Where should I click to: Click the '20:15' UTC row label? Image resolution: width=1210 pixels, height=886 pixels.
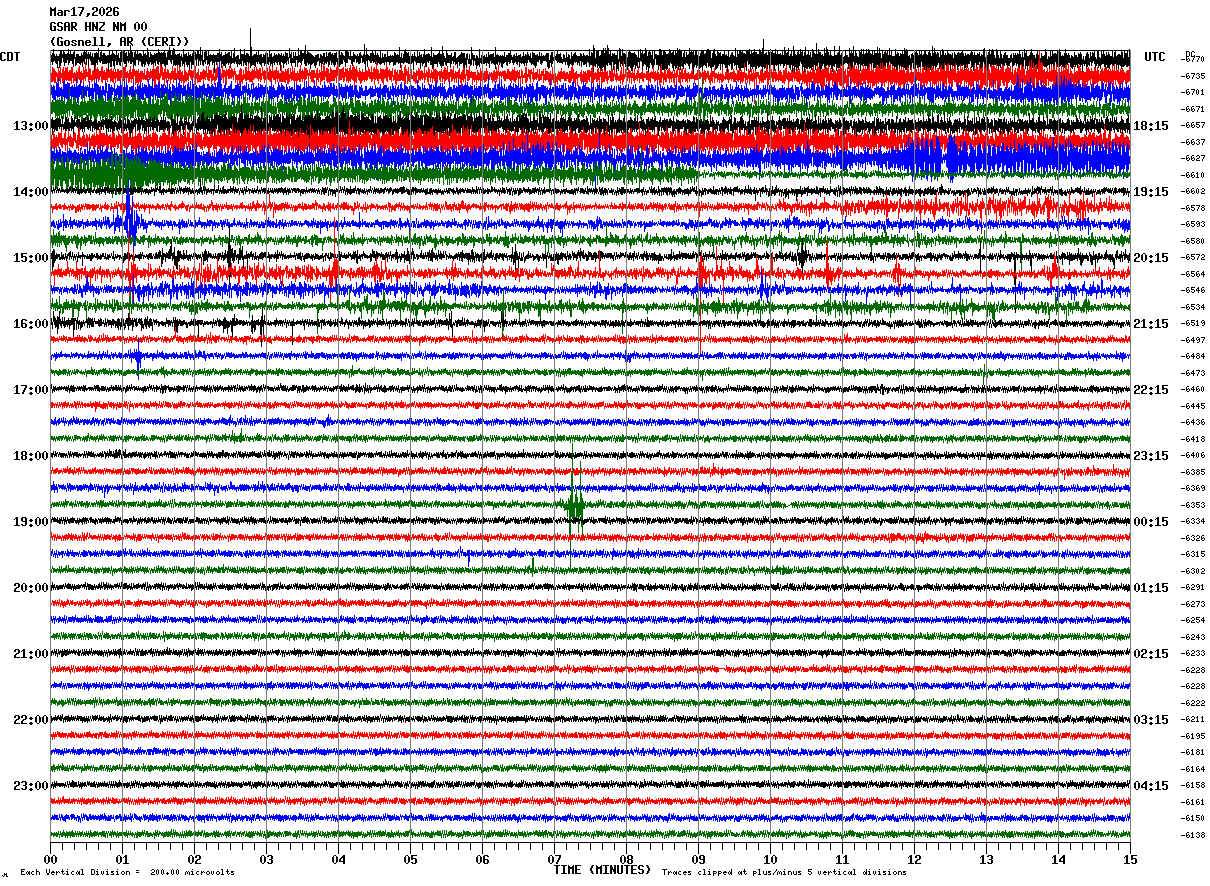(x=1151, y=258)
